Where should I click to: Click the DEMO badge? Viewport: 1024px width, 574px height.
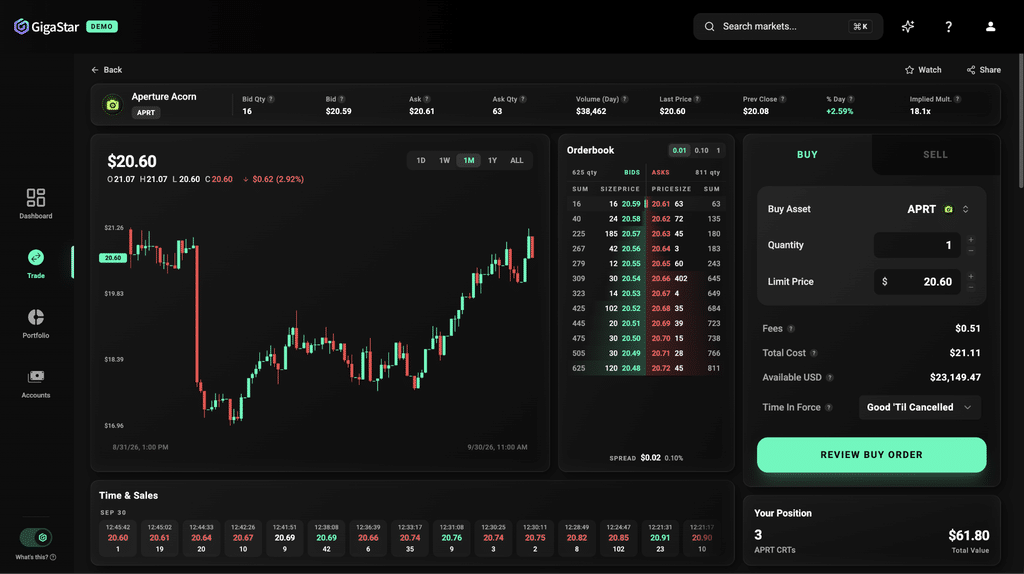click(102, 27)
